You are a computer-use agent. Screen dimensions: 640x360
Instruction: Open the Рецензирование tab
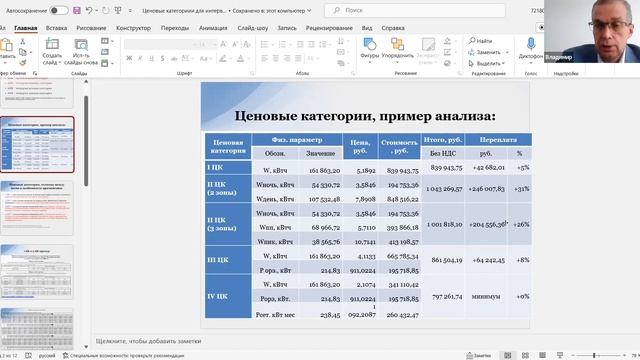tap(329, 28)
